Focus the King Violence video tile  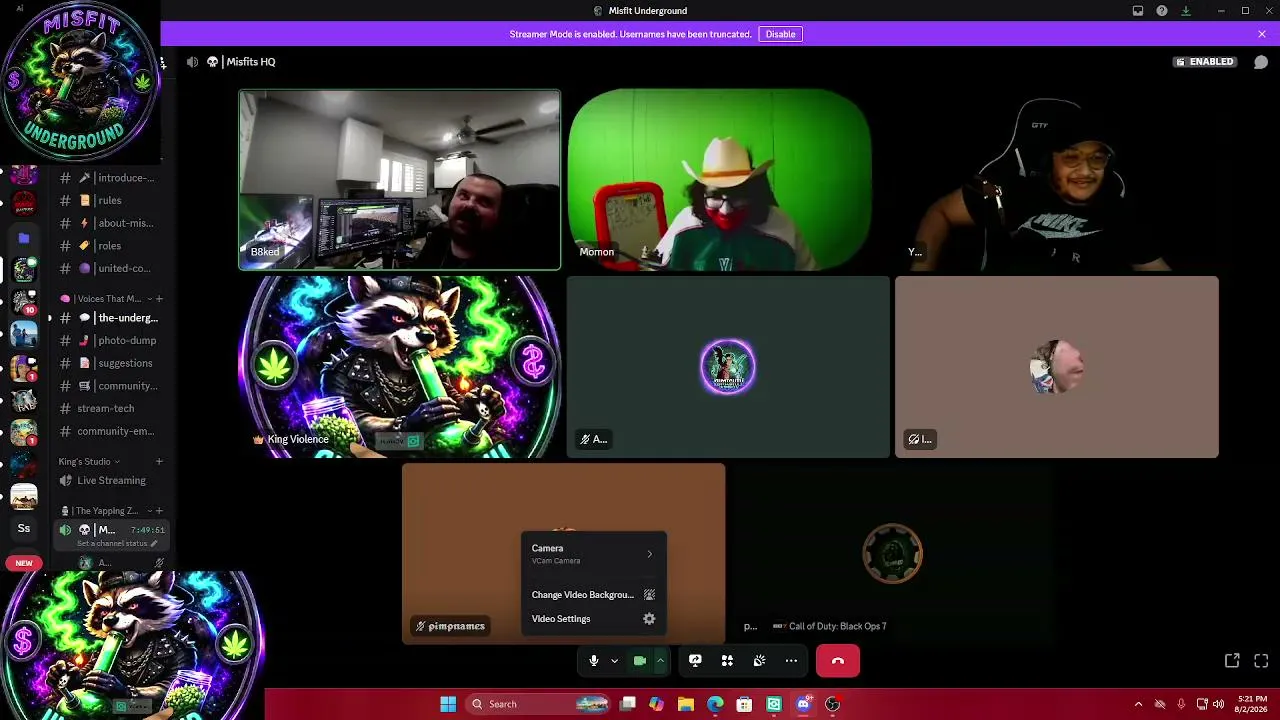click(399, 367)
